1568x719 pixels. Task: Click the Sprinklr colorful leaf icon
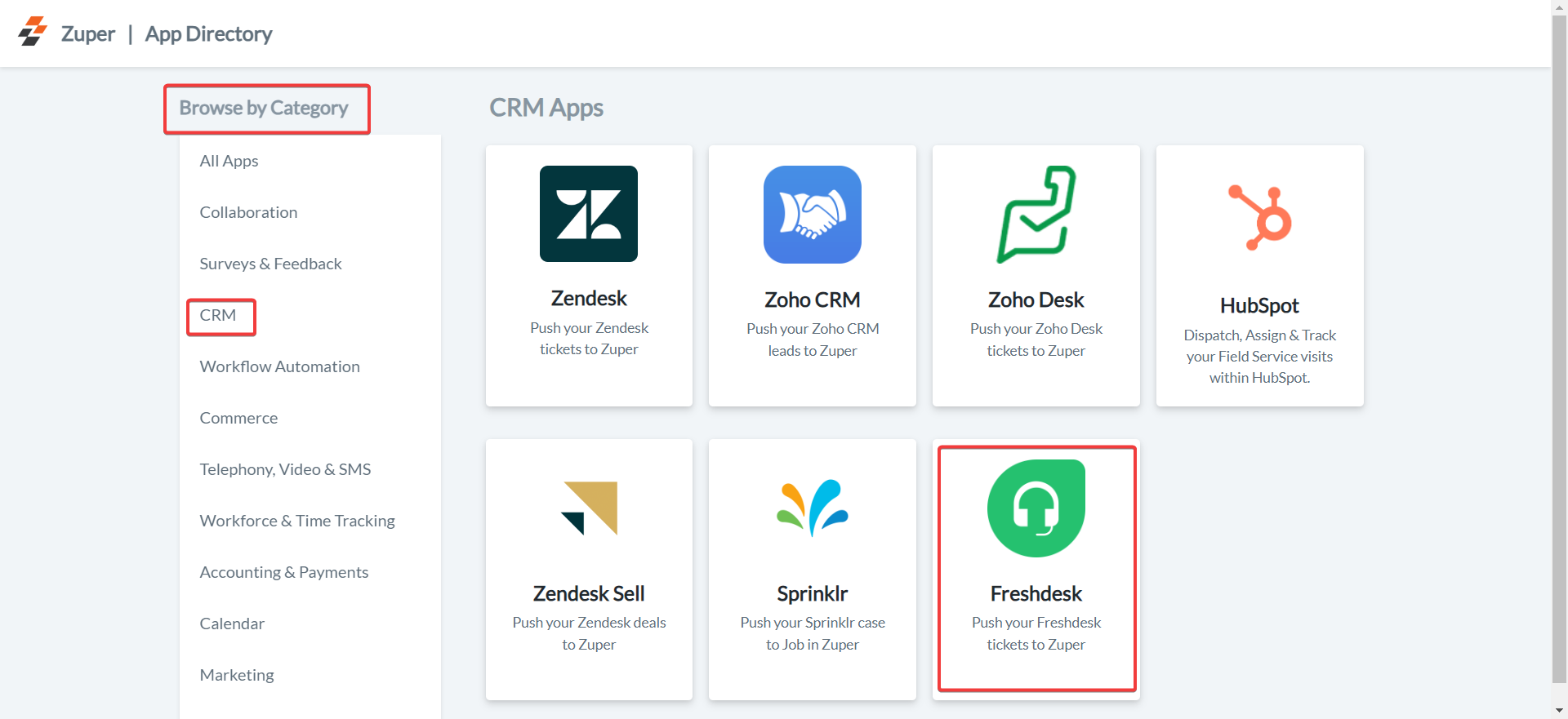(812, 508)
